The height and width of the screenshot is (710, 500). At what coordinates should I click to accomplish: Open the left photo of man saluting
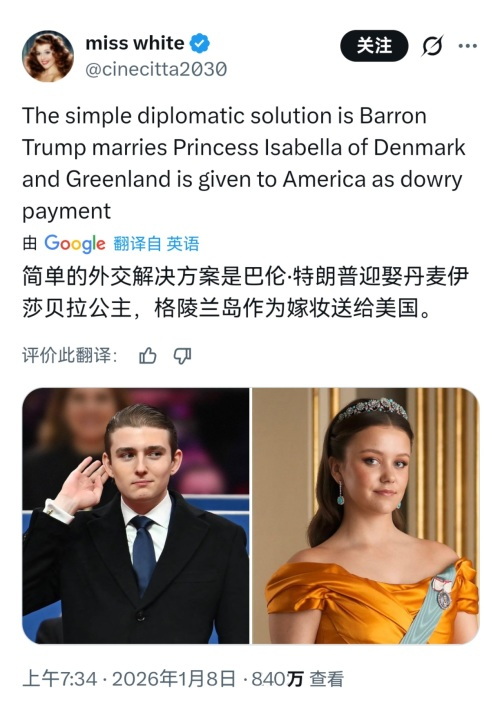pos(135,516)
